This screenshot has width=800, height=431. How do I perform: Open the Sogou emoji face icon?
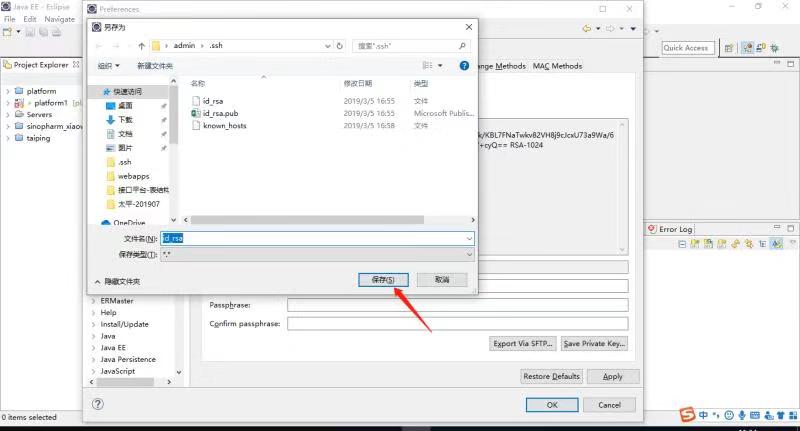pyautogui.click(x=729, y=415)
